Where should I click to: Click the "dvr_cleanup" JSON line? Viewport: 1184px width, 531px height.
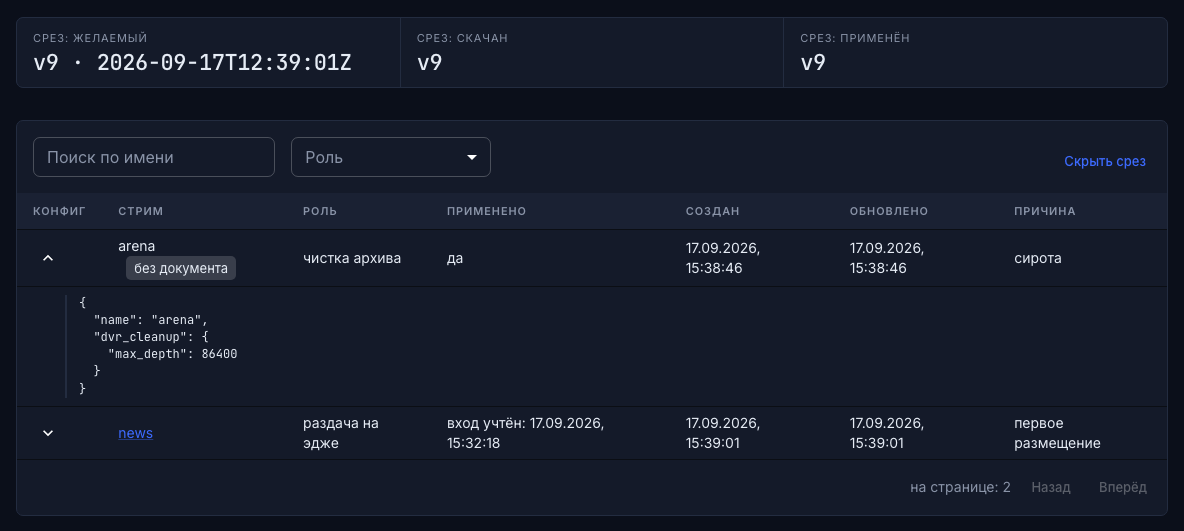151,336
